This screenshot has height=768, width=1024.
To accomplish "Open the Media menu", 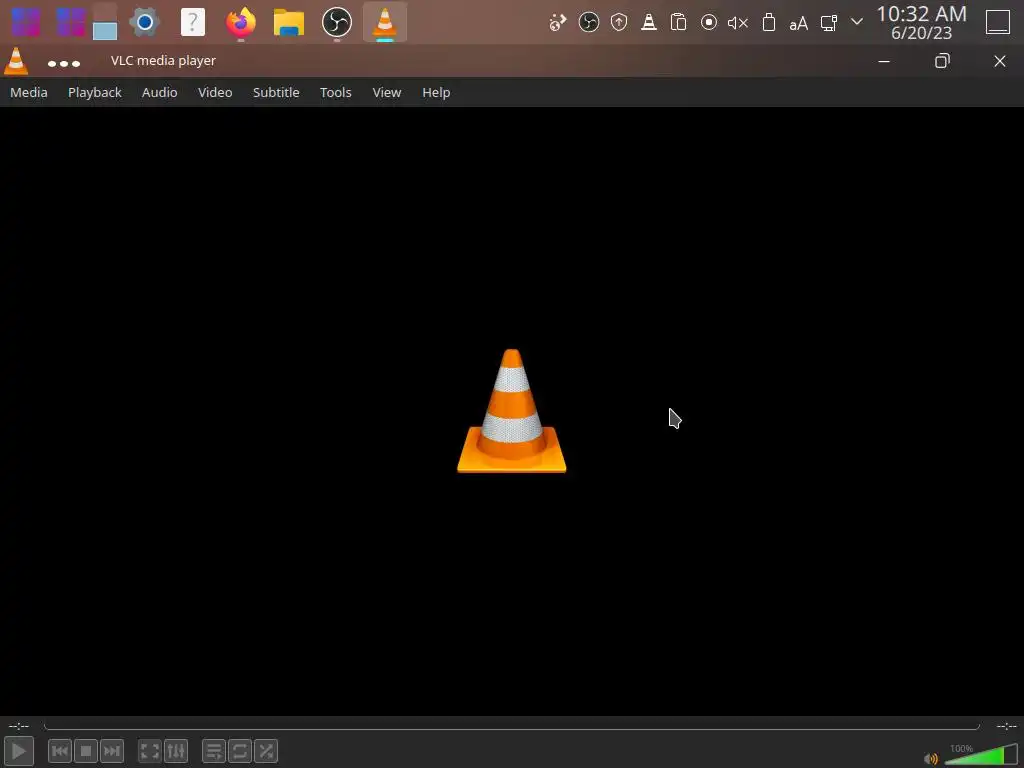I will tap(29, 92).
